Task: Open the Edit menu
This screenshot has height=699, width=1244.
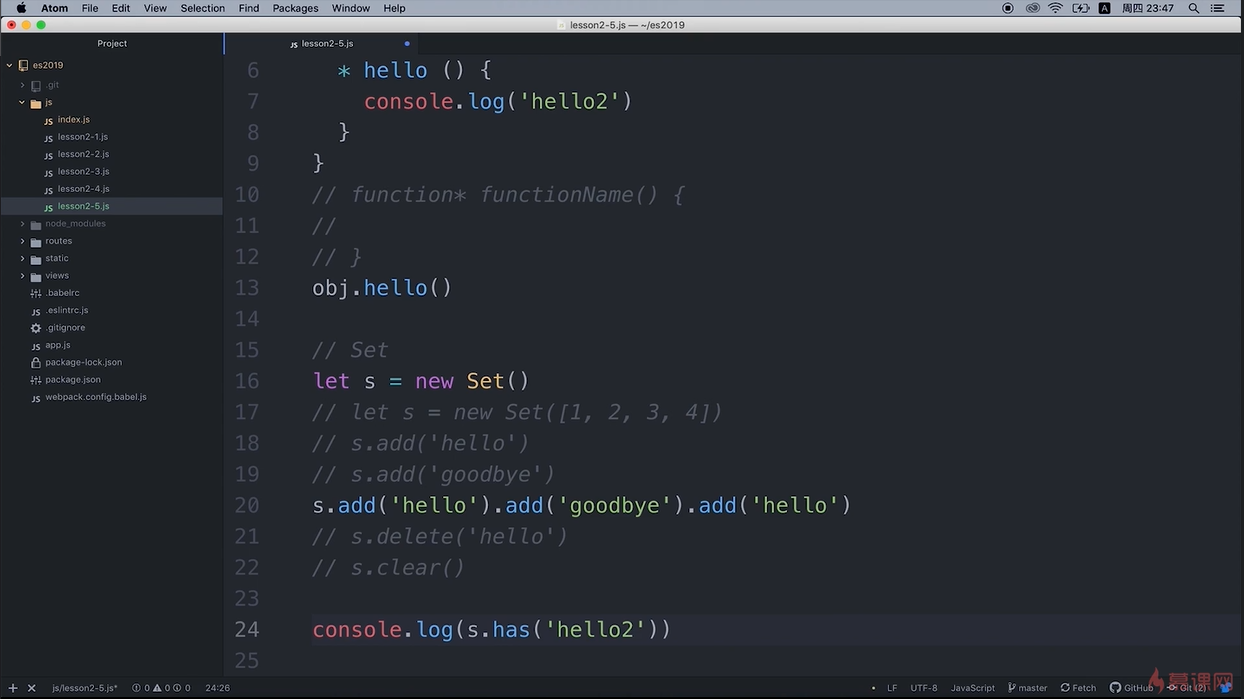Action: pos(121,8)
